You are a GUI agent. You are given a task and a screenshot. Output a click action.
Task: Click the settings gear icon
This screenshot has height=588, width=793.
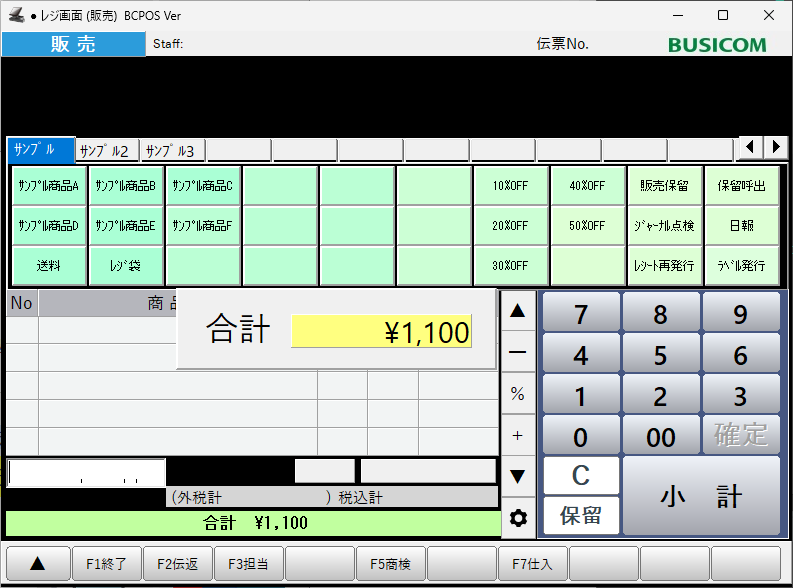click(x=517, y=518)
